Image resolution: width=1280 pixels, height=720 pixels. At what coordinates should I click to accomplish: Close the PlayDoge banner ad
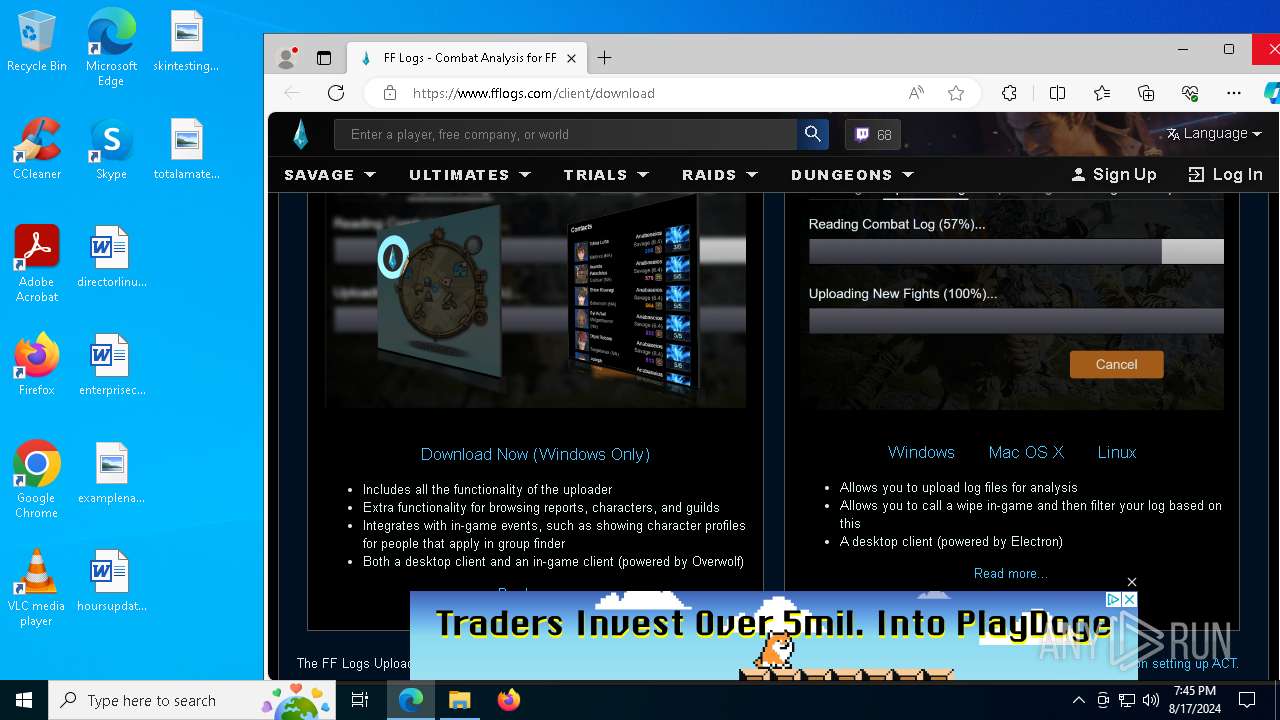[x=1131, y=582]
